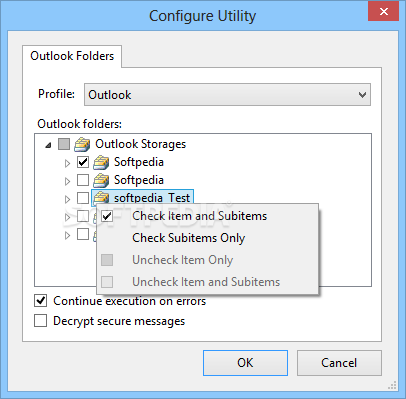
Task: Expand the softpedia_Test folder node
Action: (x=67, y=199)
